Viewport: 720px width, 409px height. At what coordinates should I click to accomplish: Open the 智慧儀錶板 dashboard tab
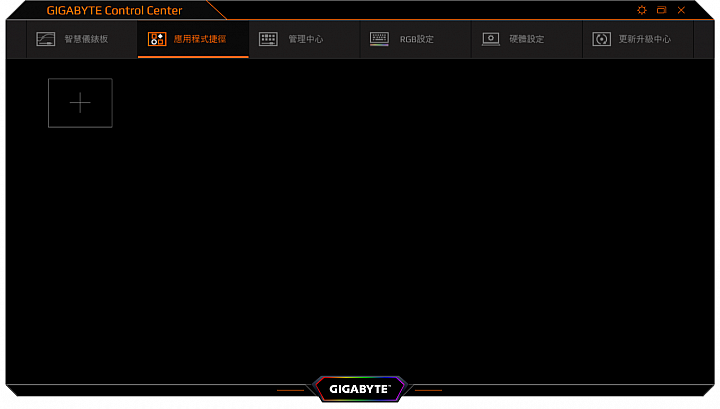(x=82, y=39)
